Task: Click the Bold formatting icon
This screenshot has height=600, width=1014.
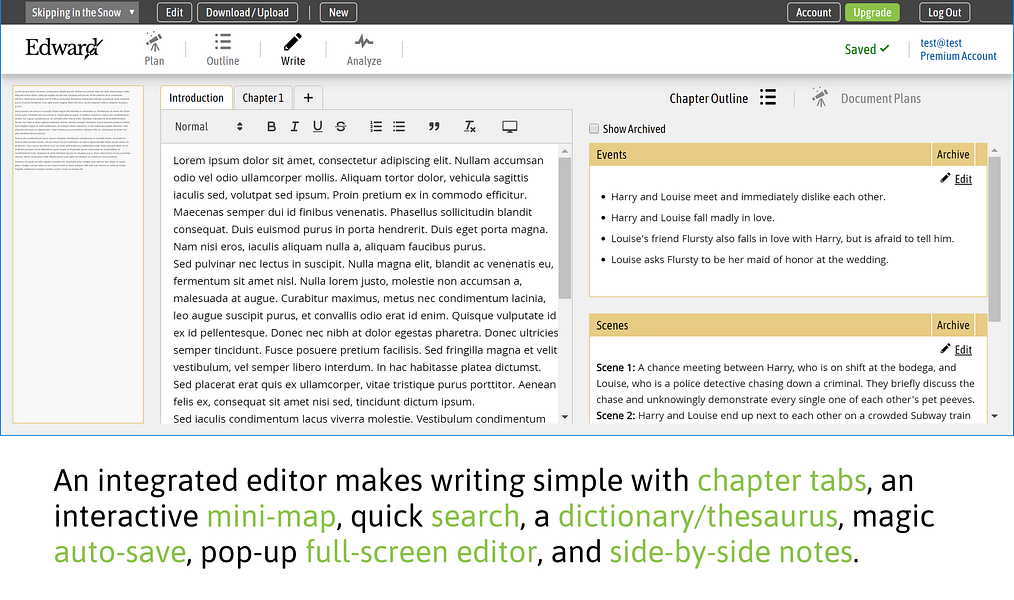Action: [271, 127]
